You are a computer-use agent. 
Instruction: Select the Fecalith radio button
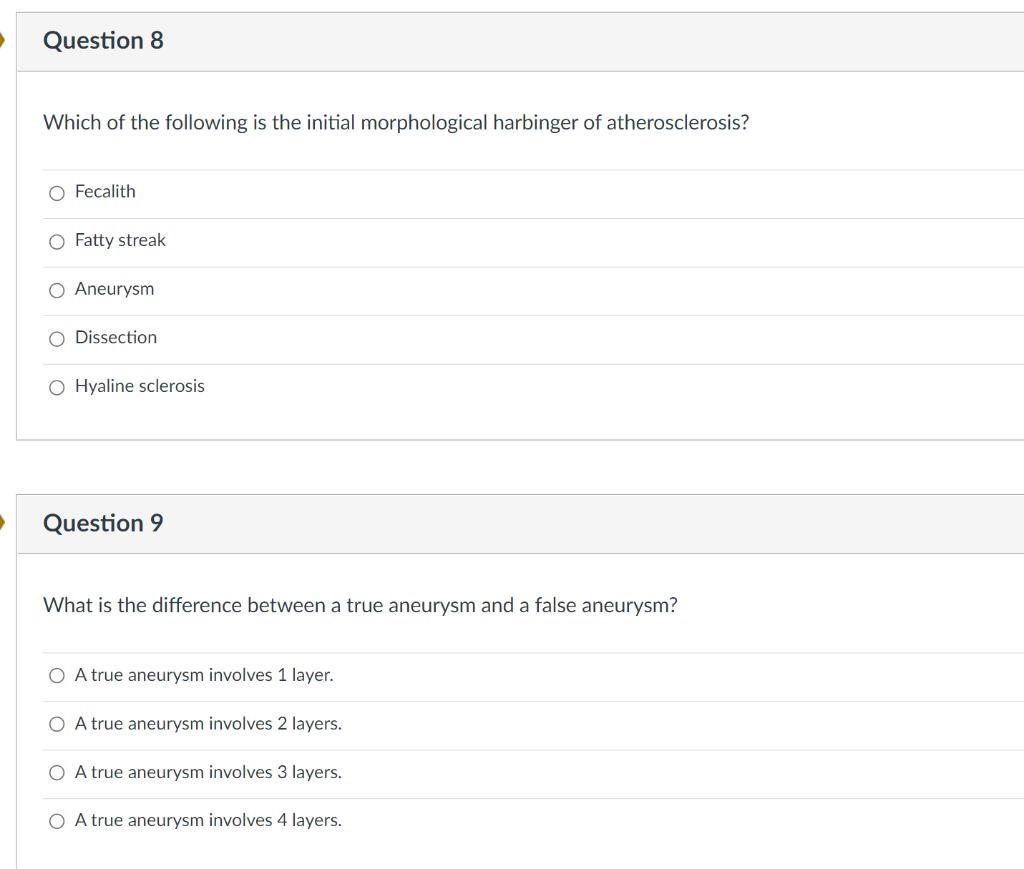56,193
